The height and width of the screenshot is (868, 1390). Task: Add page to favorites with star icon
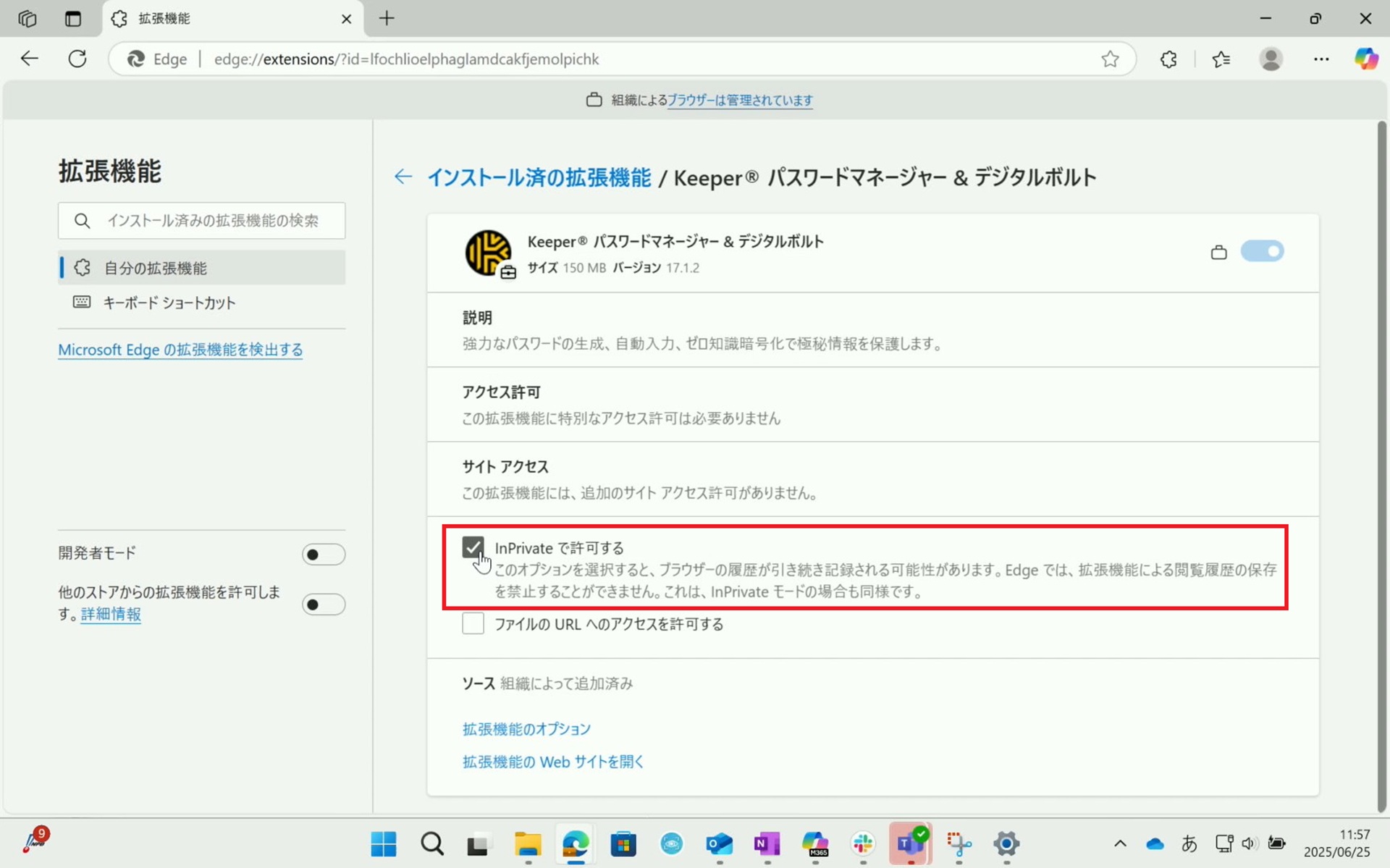click(x=1110, y=59)
